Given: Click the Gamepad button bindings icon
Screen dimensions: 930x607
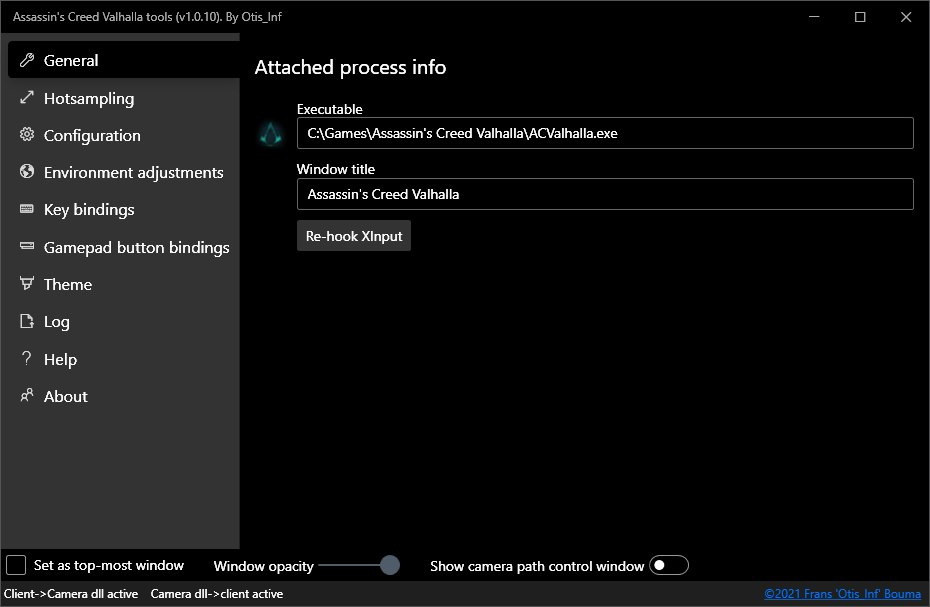Looking at the screenshot, I should [x=27, y=246].
